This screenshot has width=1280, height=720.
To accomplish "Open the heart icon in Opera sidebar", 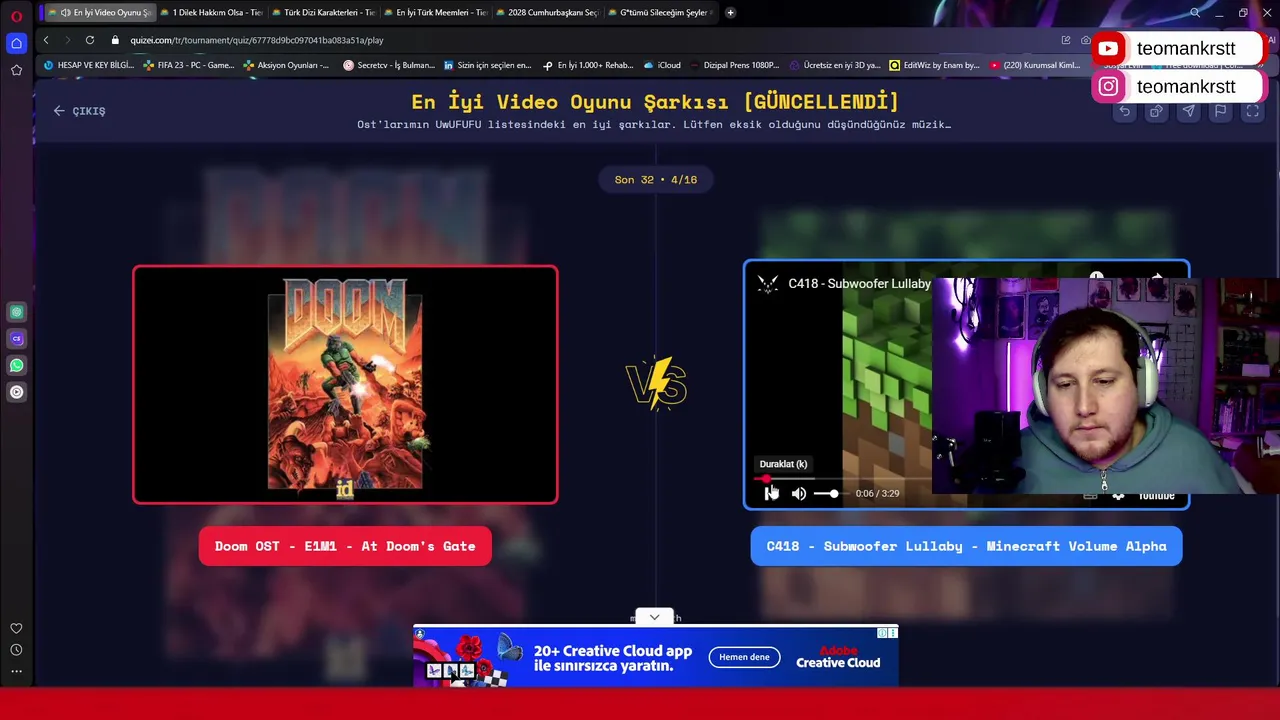I will [16, 628].
